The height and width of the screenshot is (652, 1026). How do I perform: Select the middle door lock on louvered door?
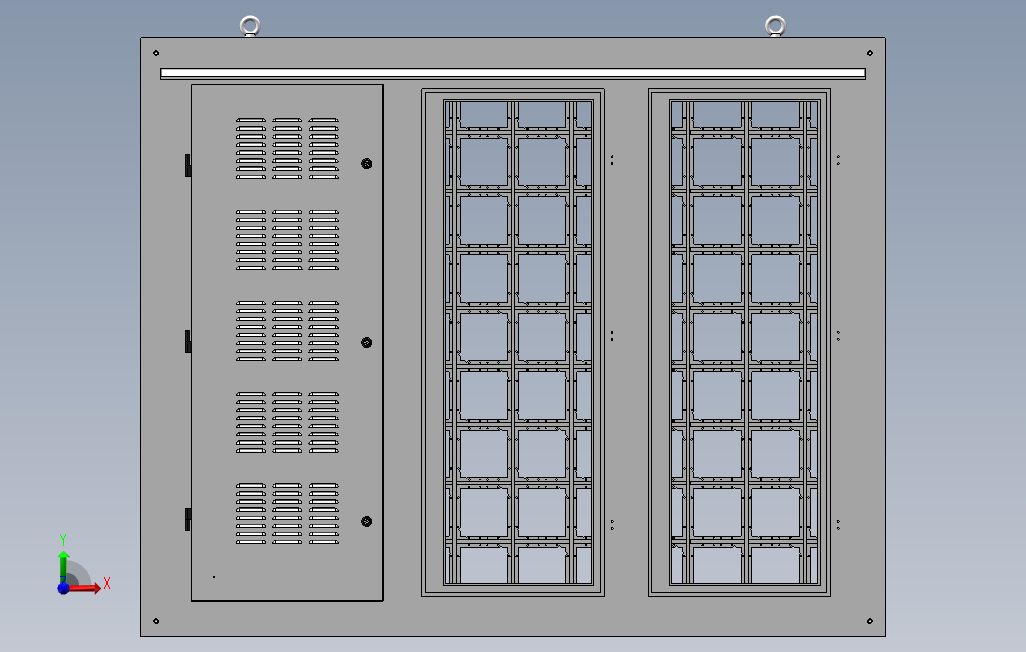tap(366, 342)
